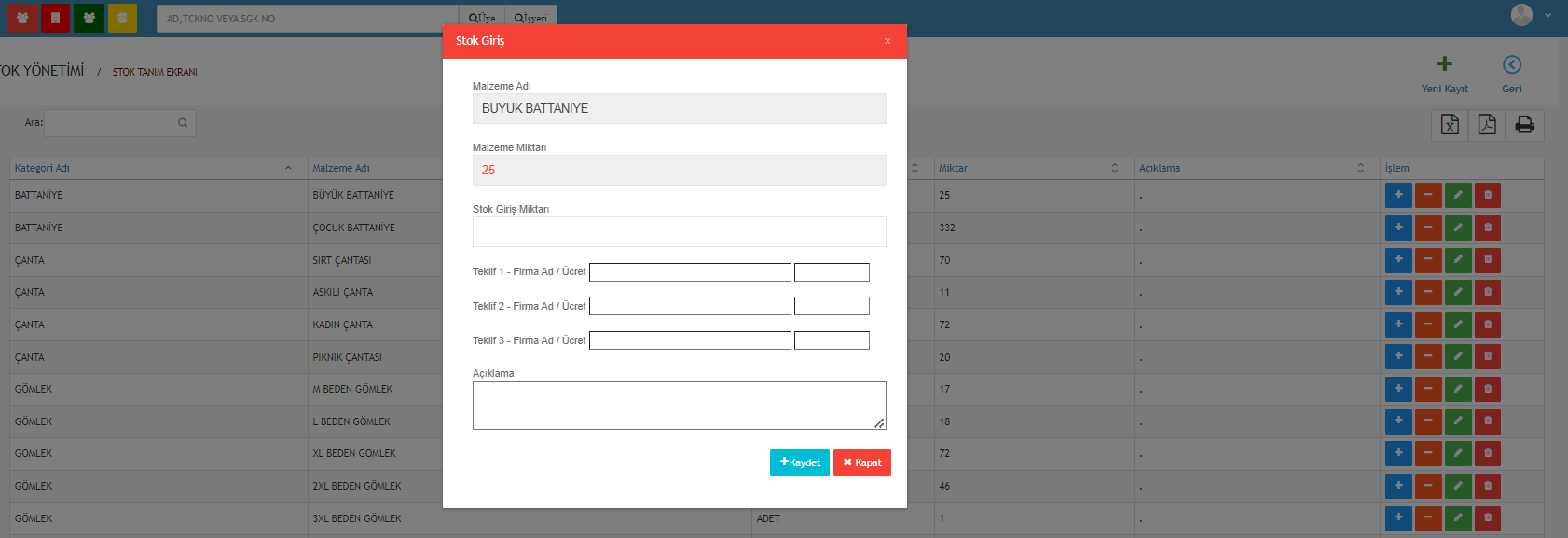Image resolution: width=1568 pixels, height=538 pixels.
Task: Click the Yeni Kayıt plus icon
Action: (x=1444, y=64)
